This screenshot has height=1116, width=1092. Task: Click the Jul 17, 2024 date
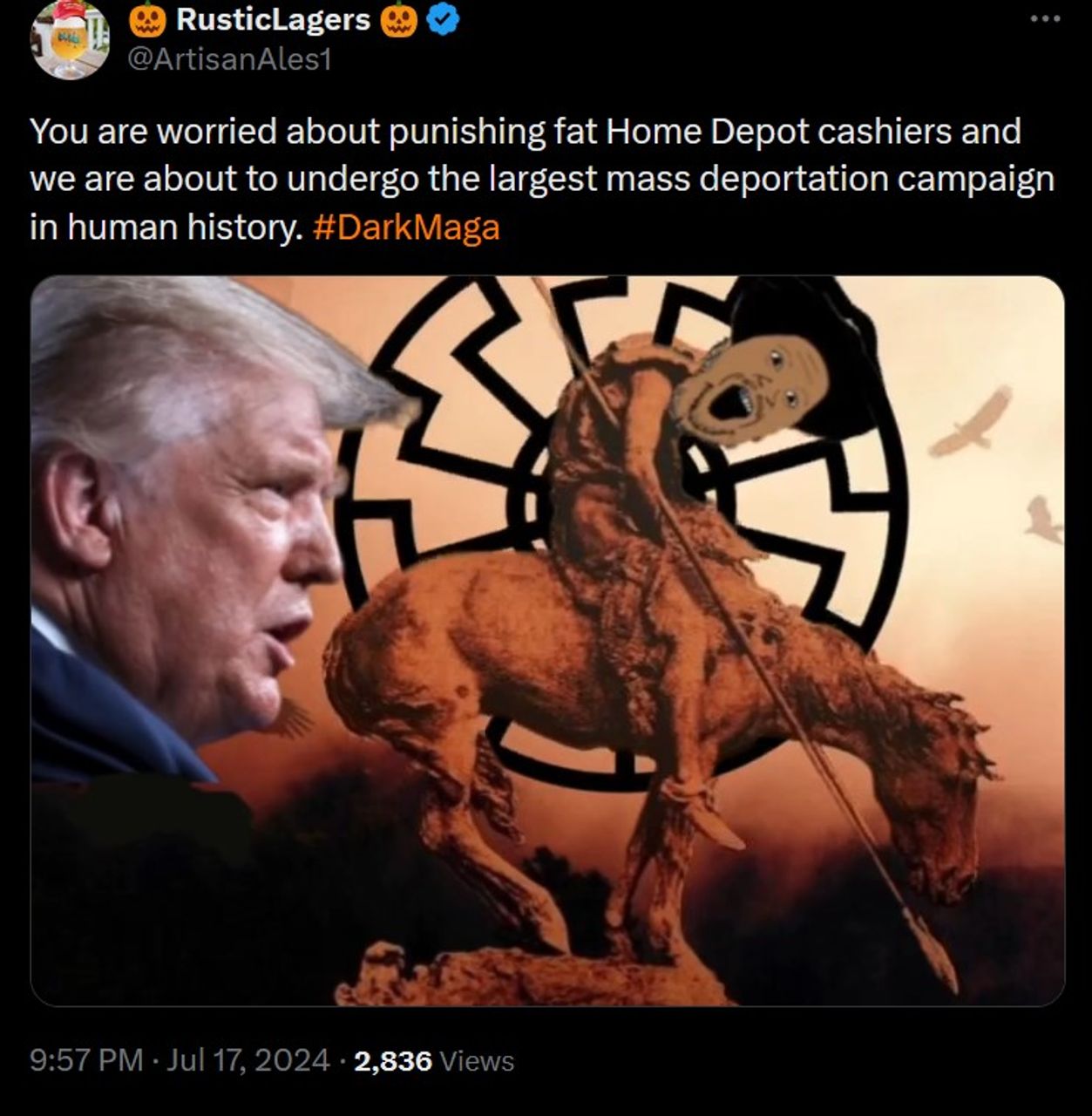point(248,1060)
